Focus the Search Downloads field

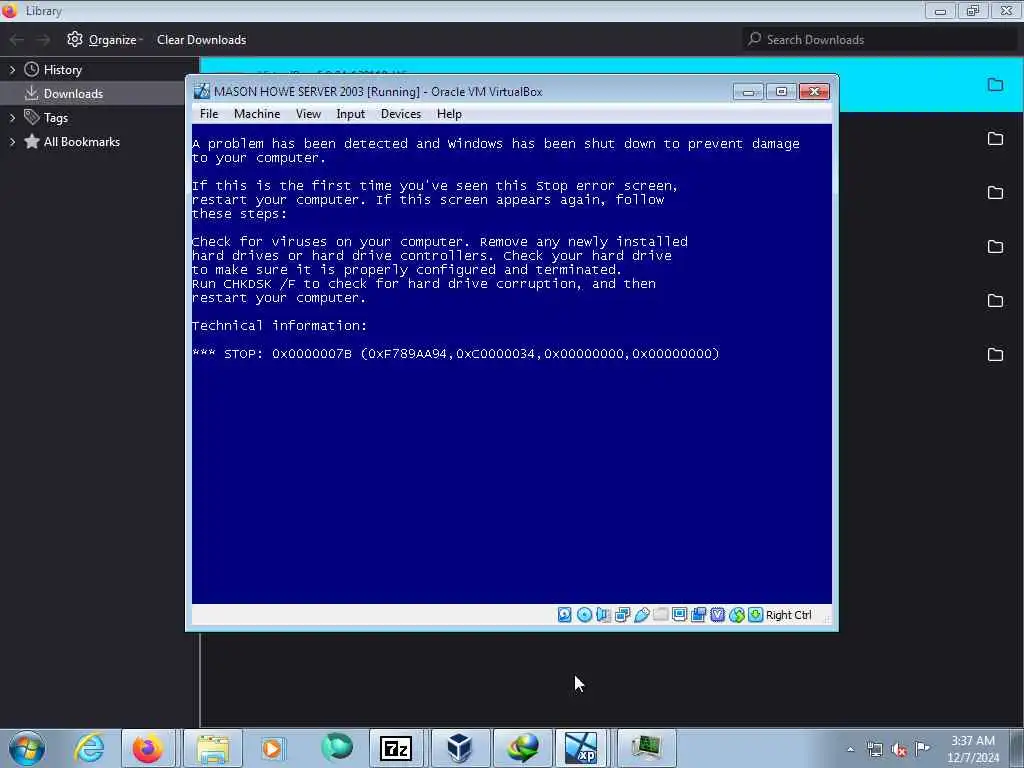point(879,39)
